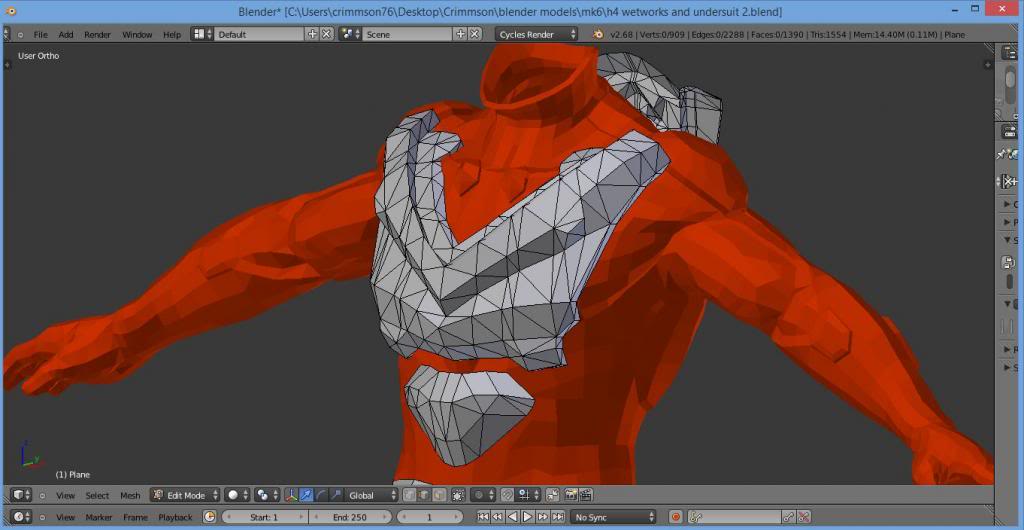Play the animation forward
This screenshot has height=530, width=1024.
(528, 517)
